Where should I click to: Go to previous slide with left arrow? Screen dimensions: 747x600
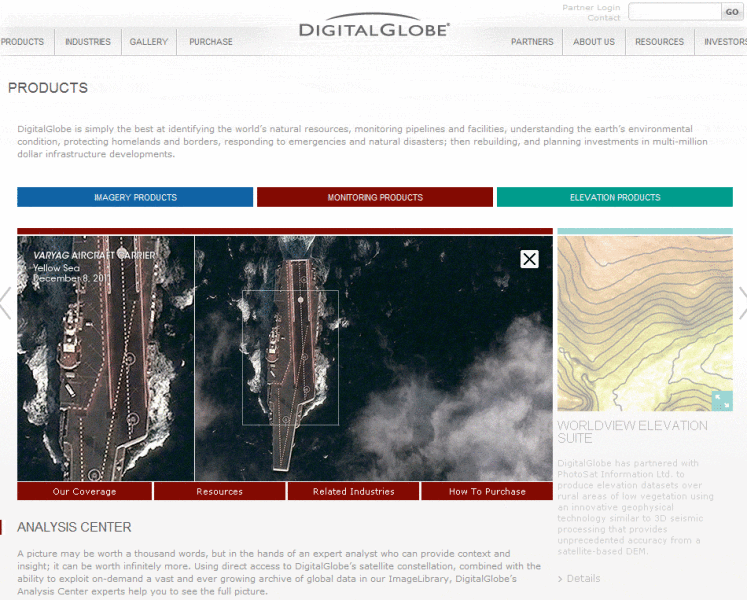coord(6,302)
